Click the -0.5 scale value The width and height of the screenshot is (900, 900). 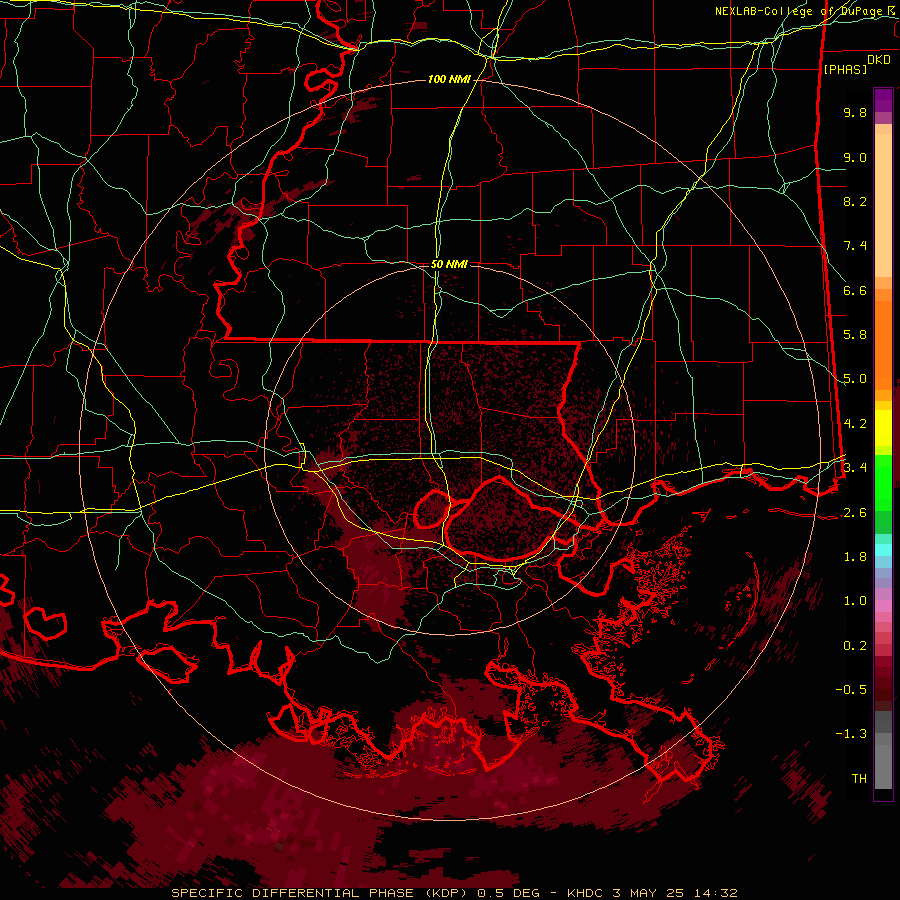point(851,690)
